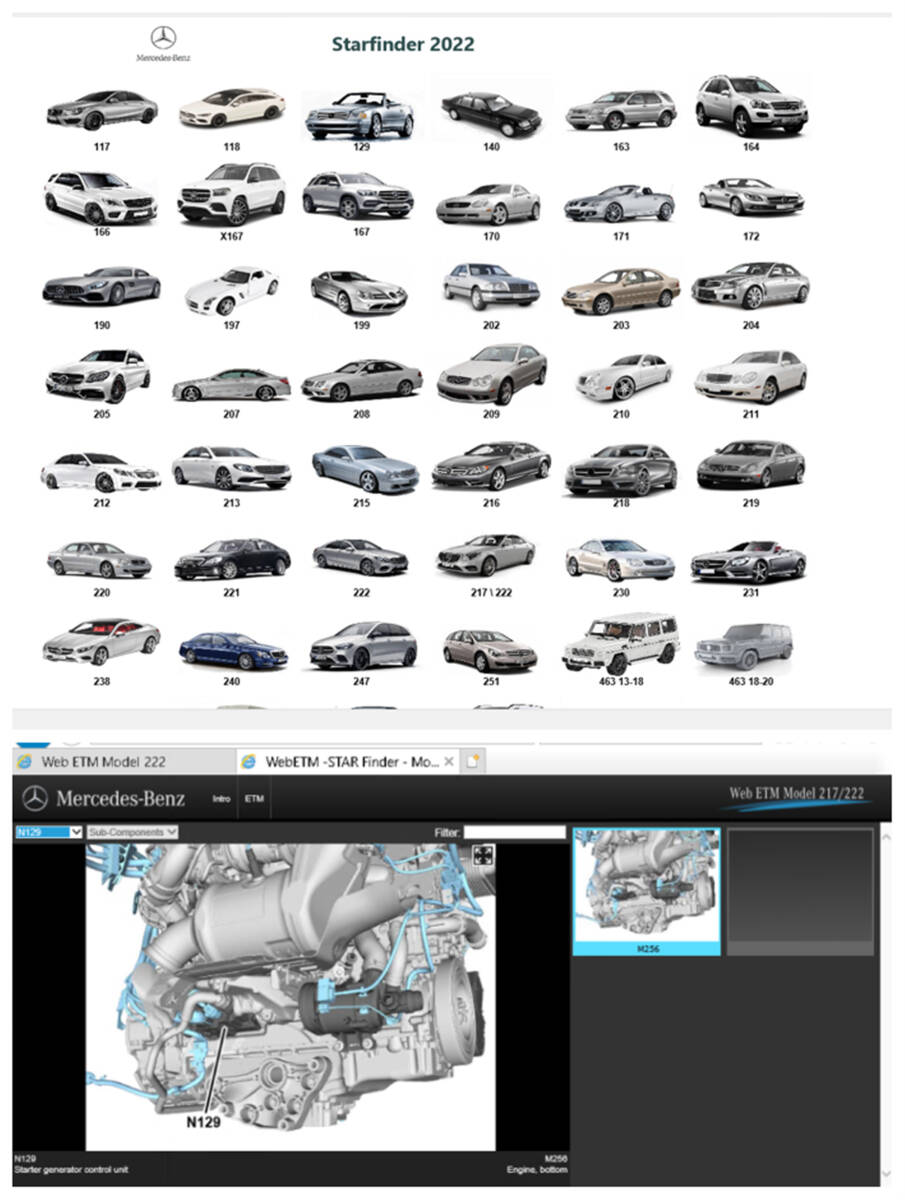This screenshot has width=905, height=1200.
Task: Choose the 217 \ 222 model image
Action: tap(486, 555)
